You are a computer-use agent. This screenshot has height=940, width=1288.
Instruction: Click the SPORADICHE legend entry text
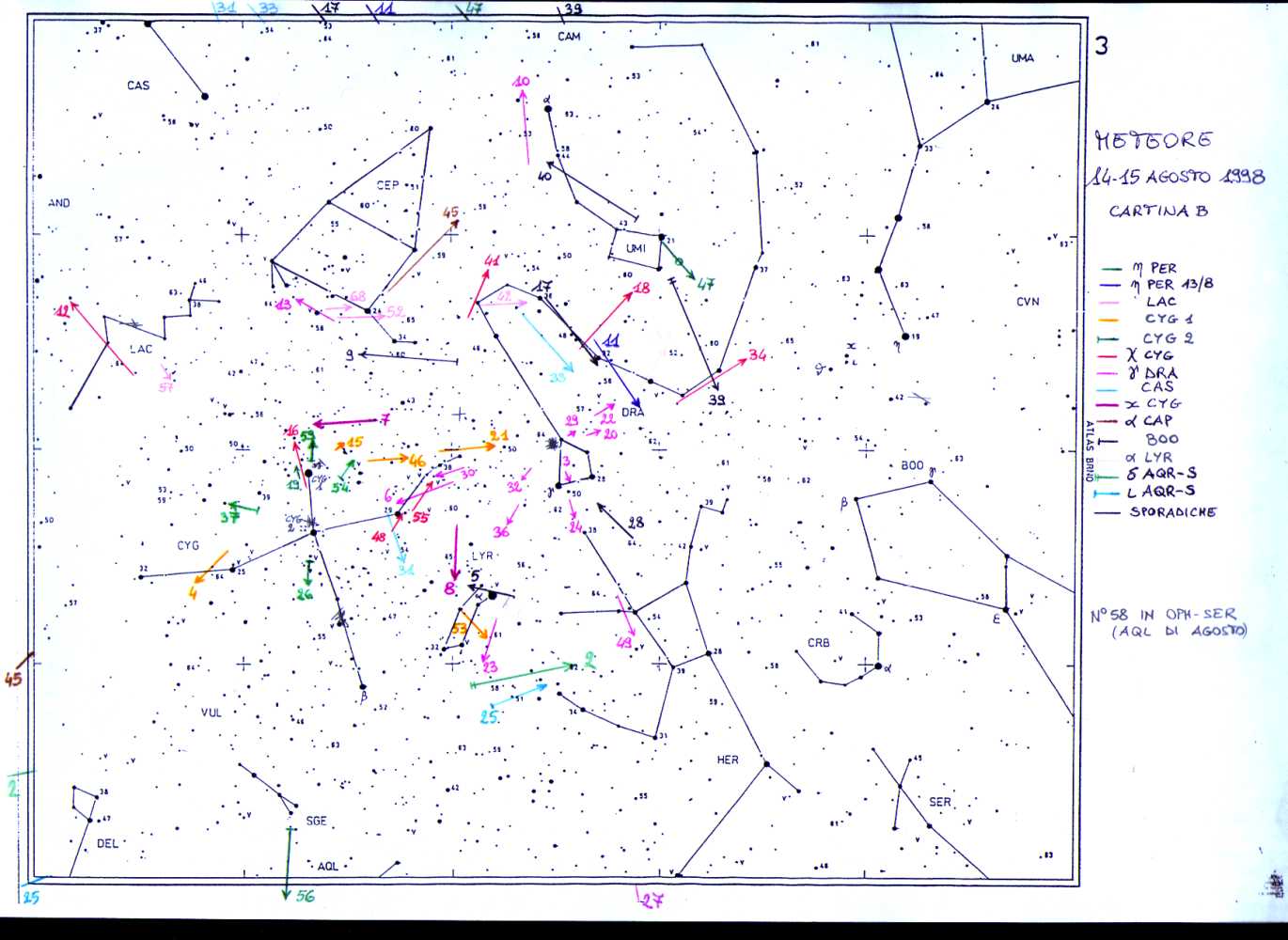coord(1172,512)
